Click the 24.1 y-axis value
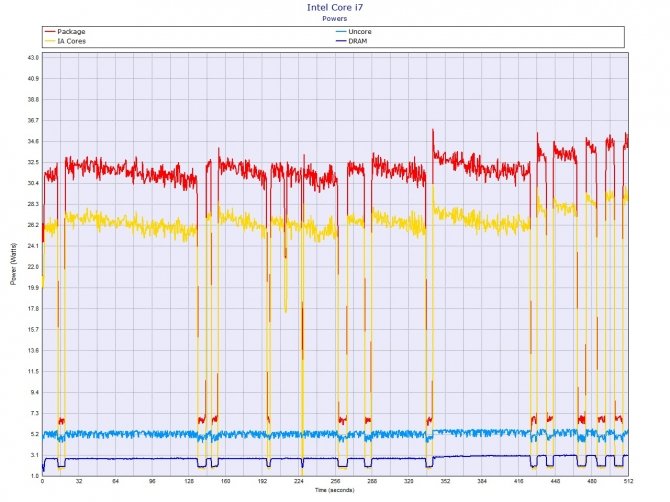The width and height of the screenshot is (670, 502). [34, 246]
